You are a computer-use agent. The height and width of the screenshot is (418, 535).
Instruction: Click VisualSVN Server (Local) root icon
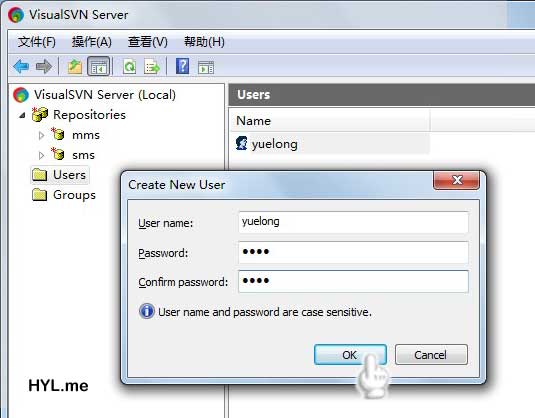point(21,95)
